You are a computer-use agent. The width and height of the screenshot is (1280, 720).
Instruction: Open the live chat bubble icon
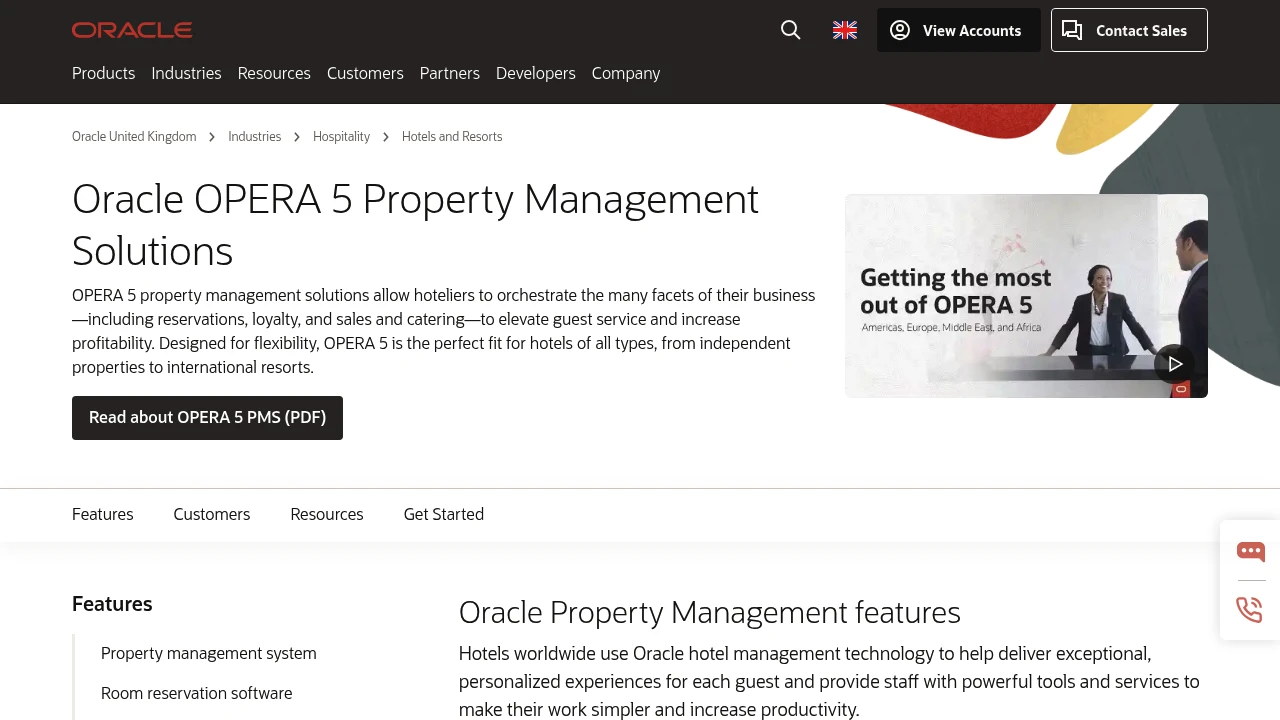click(x=1250, y=551)
